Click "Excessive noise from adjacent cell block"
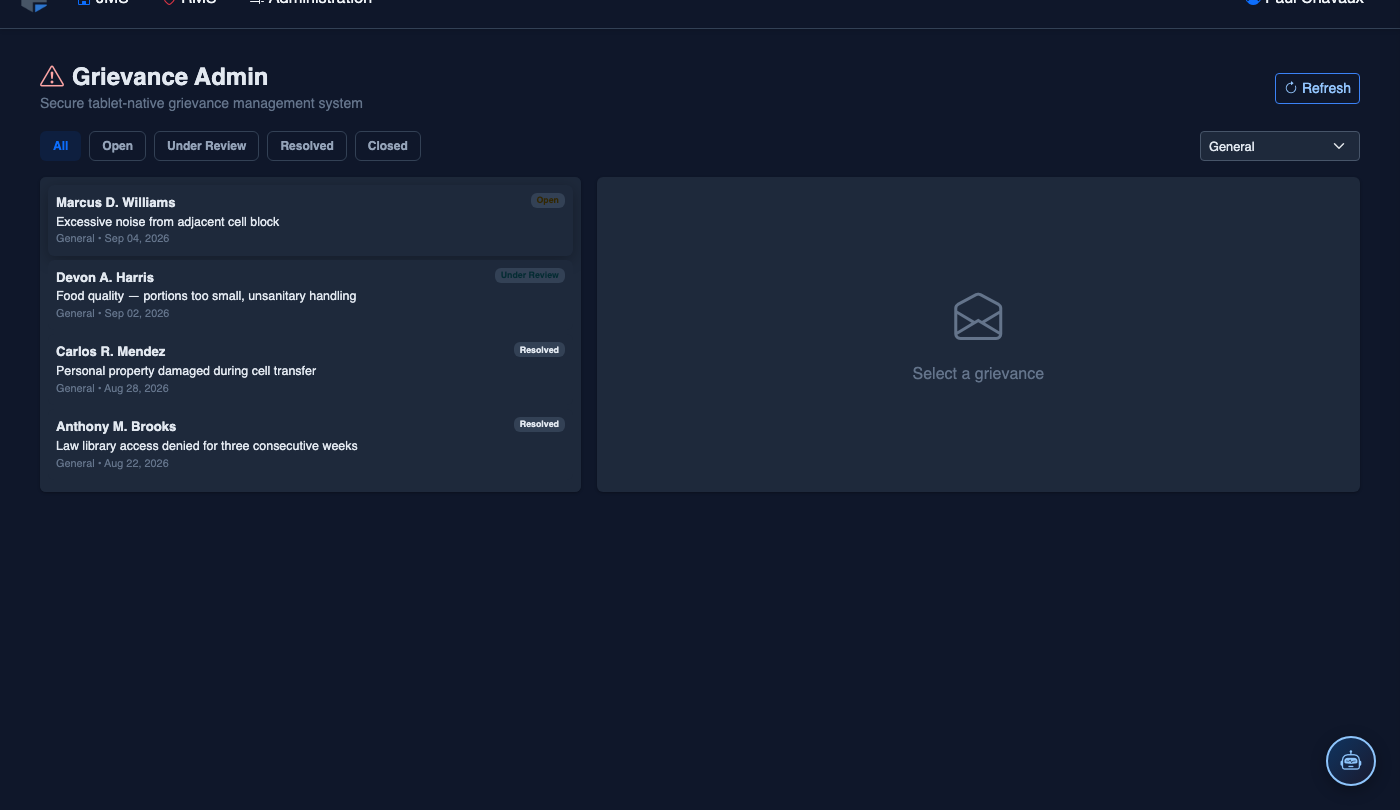The image size is (1400, 810). pyautogui.click(x=168, y=222)
